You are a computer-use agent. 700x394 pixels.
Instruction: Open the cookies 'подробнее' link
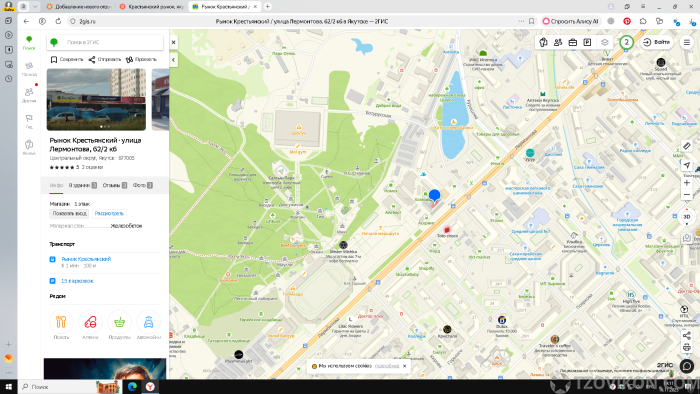click(387, 366)
